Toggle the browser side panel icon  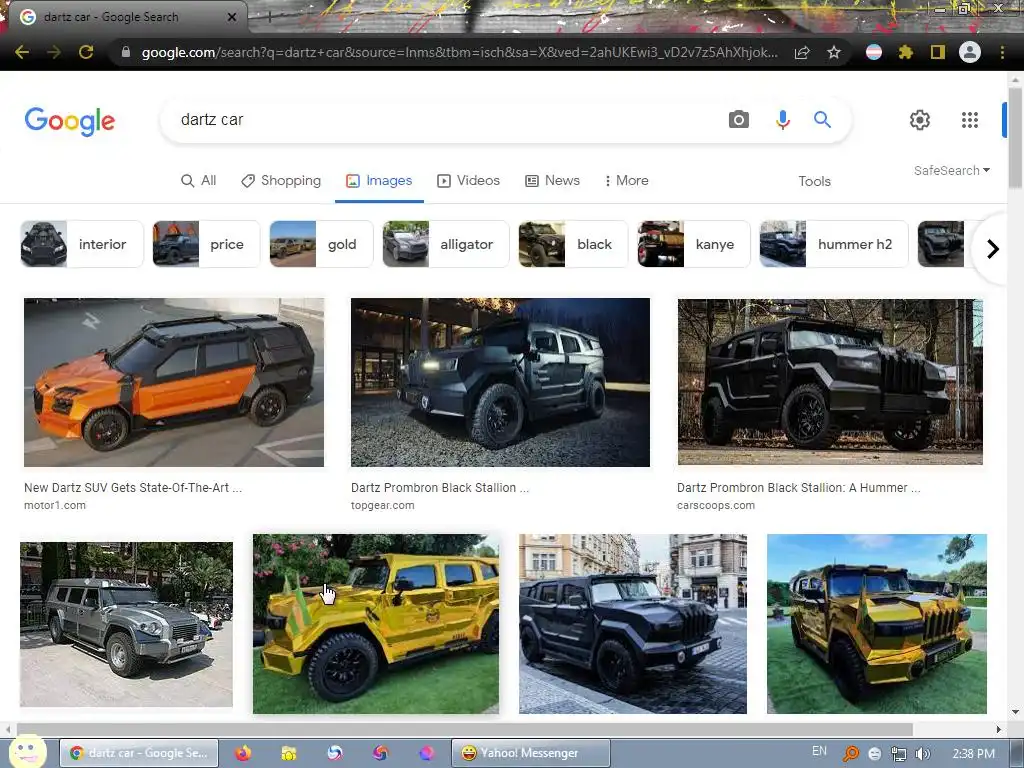938,52
